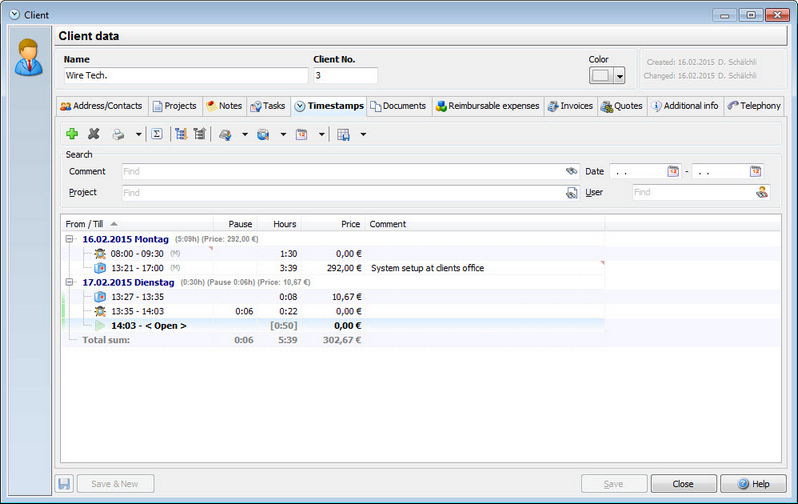The image size is (798, 504).
Task: Switch to the Invoices tab
Action: tap(570, 106)
